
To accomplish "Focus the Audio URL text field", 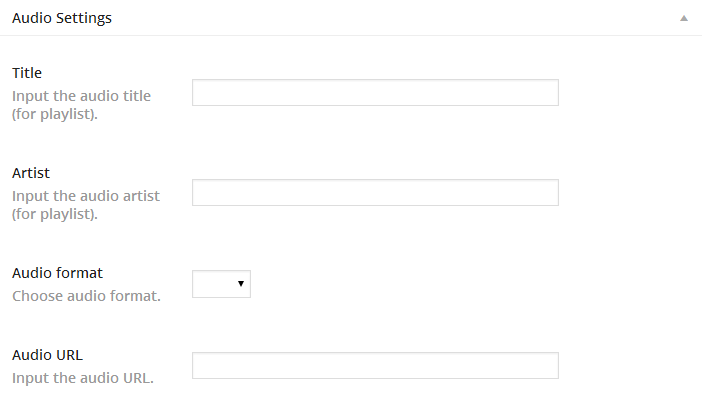I will click(x=375, y=366).
